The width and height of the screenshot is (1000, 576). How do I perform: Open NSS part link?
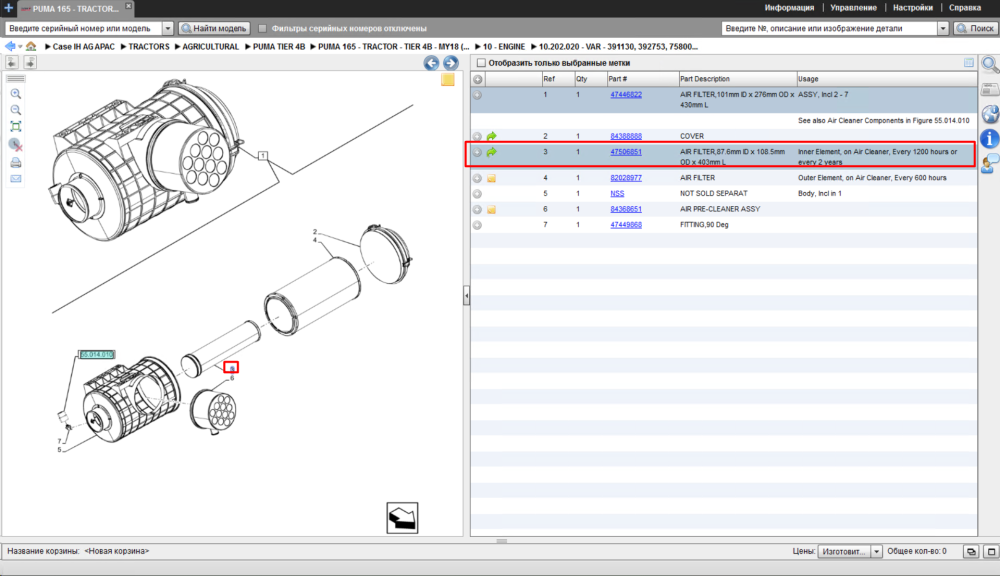point(617,193)
